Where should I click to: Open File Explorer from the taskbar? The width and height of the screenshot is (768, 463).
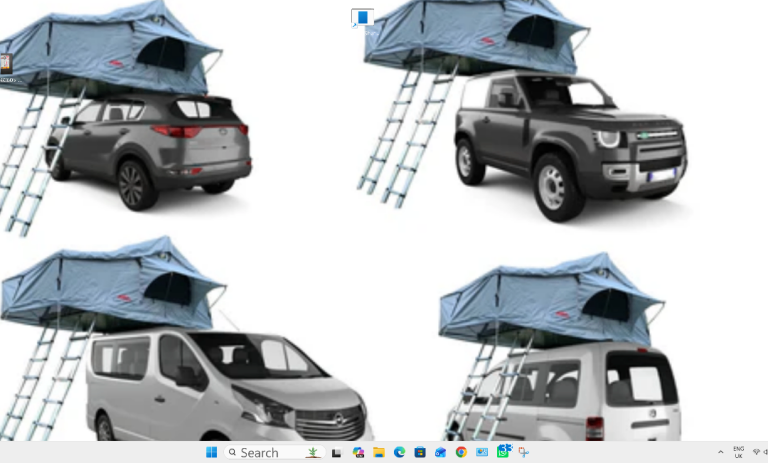coord(379,452)
